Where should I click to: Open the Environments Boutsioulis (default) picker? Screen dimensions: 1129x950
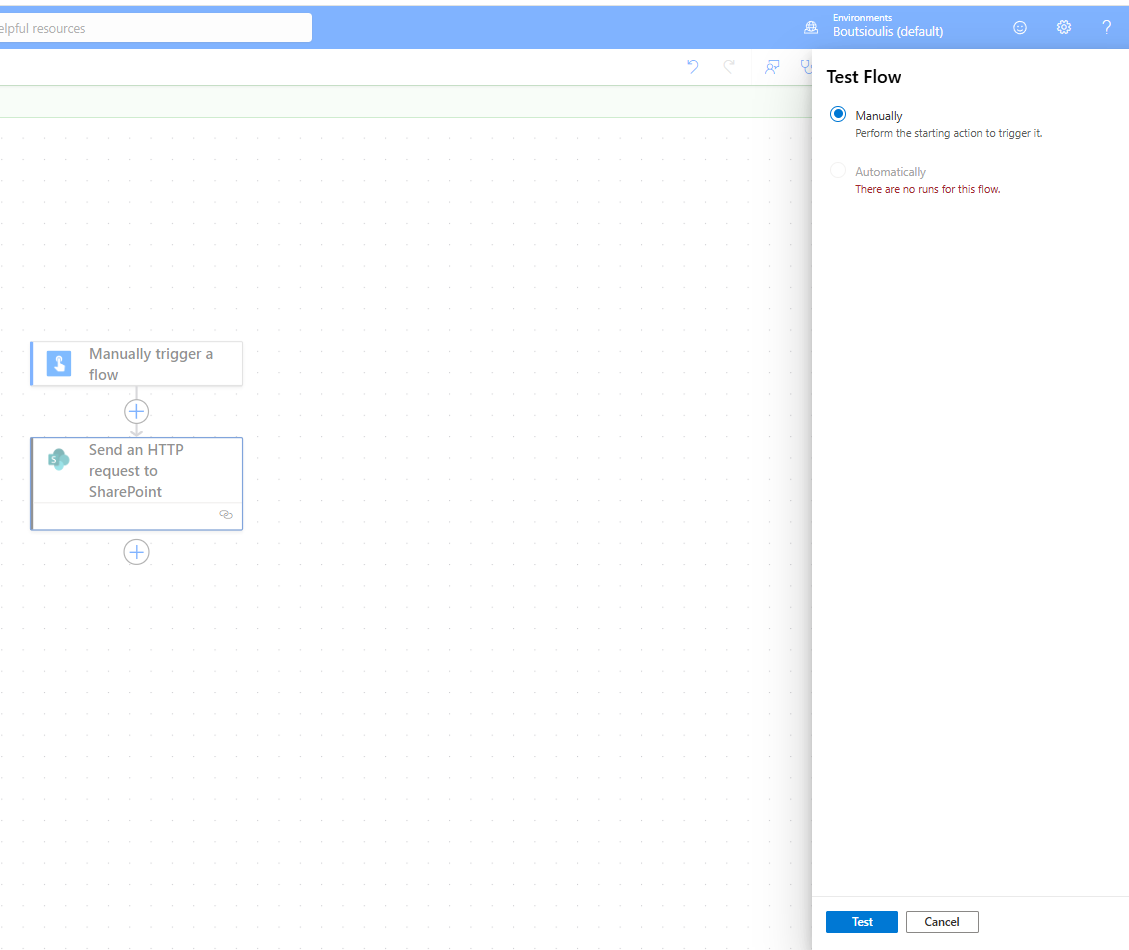pos(887,26)
